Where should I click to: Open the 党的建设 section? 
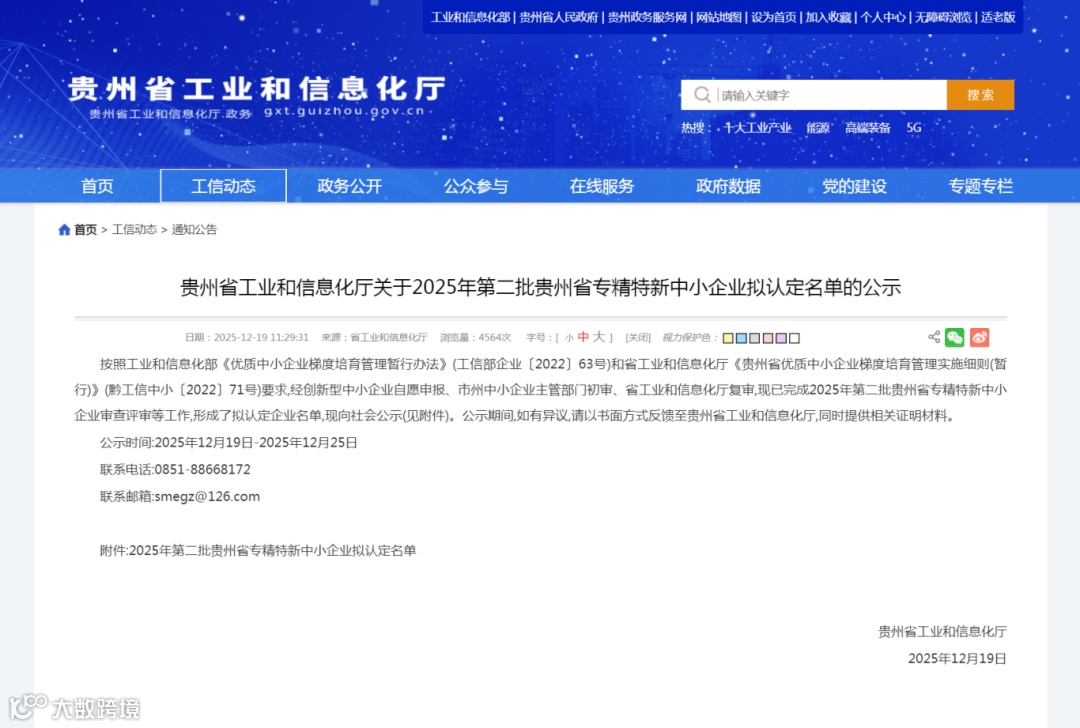(852, 186)
